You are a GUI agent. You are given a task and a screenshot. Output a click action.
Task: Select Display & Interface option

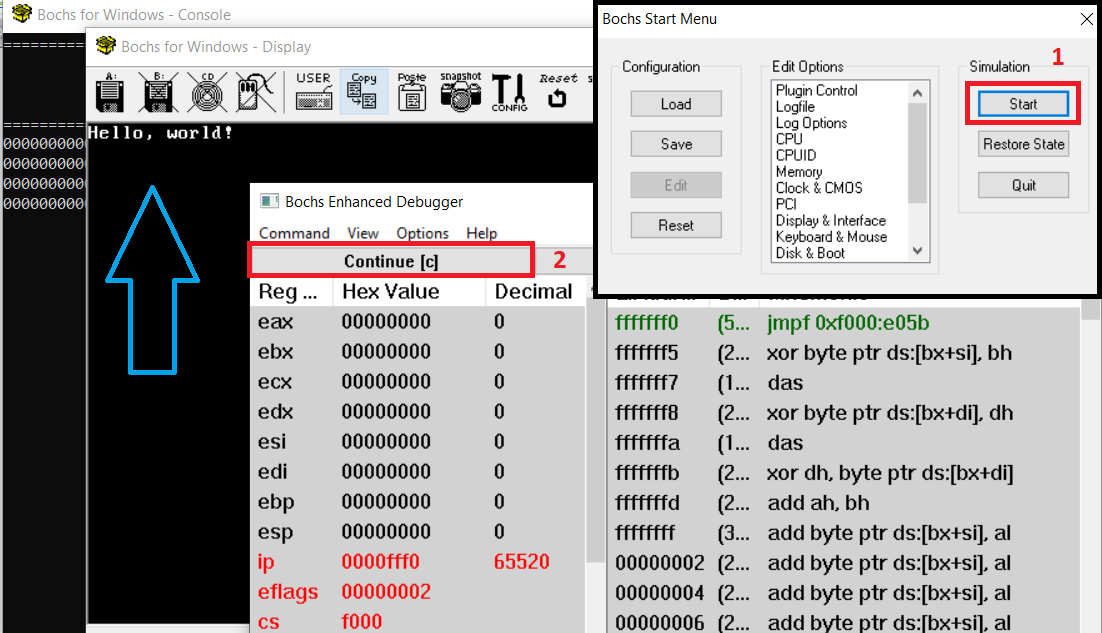831,221
